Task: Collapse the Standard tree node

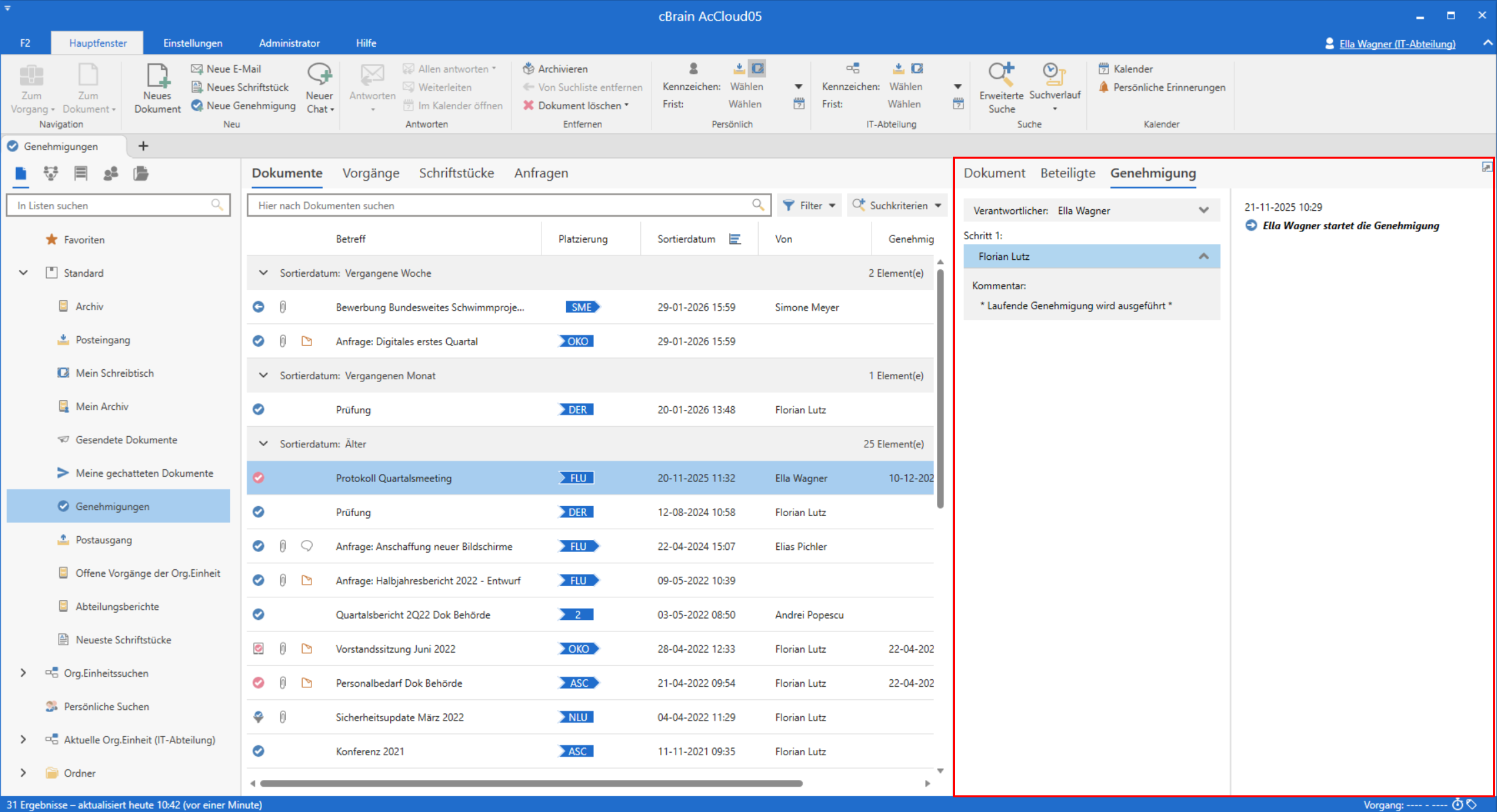Action: point(23,273)
